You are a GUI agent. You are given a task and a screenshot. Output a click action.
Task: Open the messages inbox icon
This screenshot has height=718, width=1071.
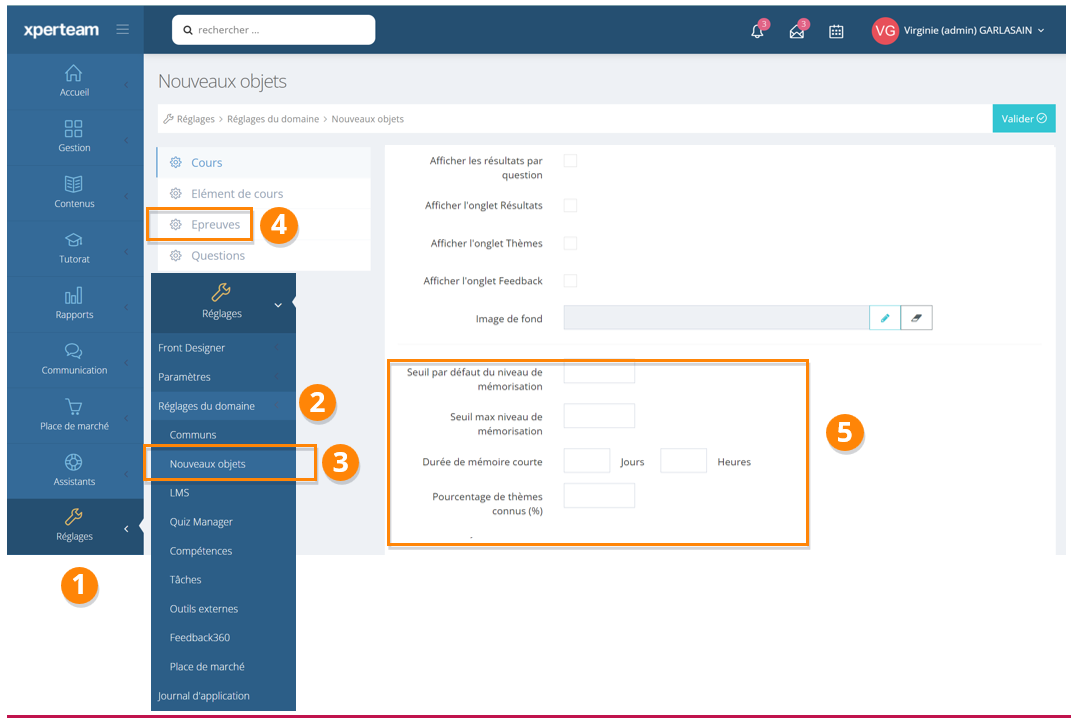pyautogui.click(x=797, y=31)
